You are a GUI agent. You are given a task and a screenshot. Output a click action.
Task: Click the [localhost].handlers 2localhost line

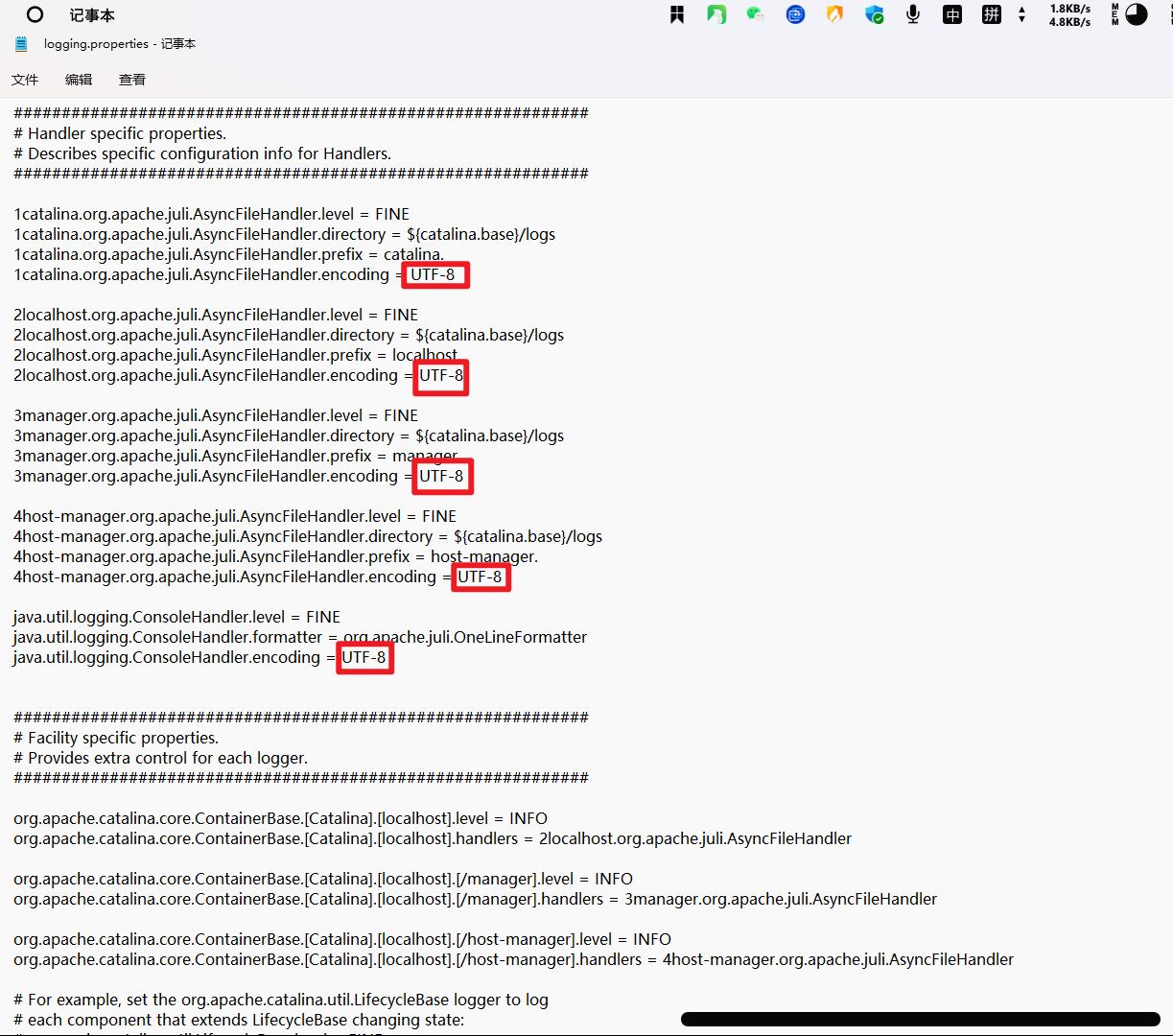(x=433, y=838)
